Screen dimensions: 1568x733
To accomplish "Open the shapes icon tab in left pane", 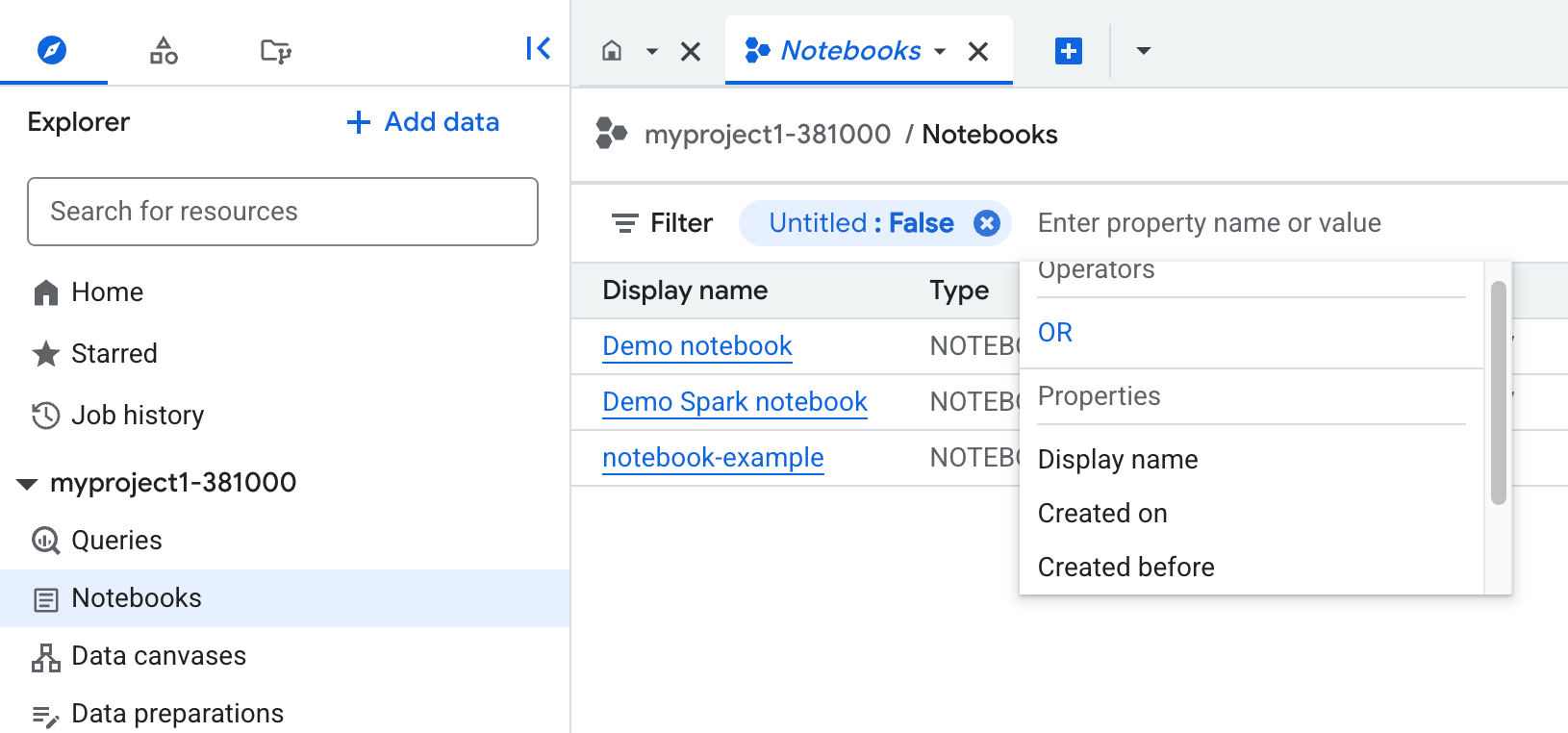I will 164,50.
